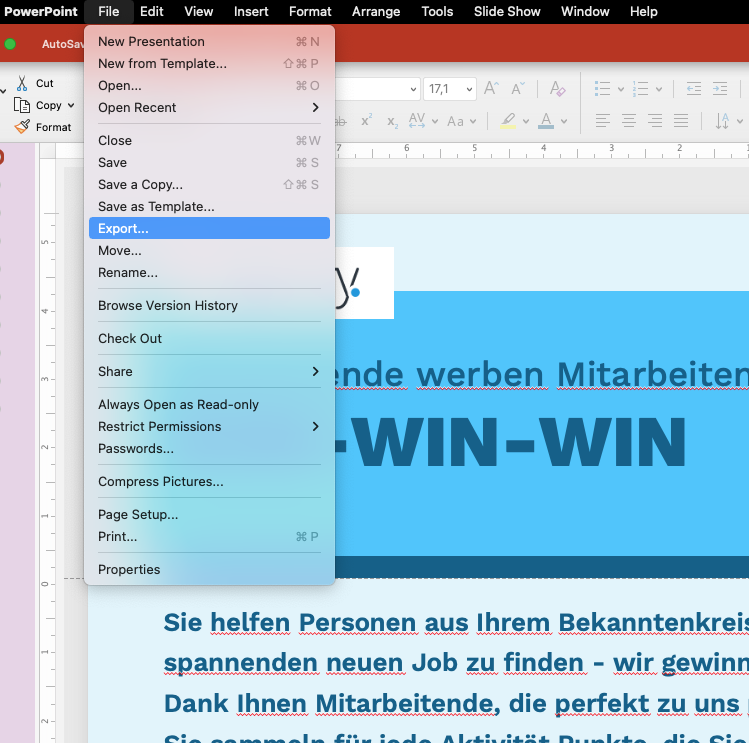This screenshot has height=743, width=749.
Task: Click the Format painter brush icon
Action: [22, 127]
